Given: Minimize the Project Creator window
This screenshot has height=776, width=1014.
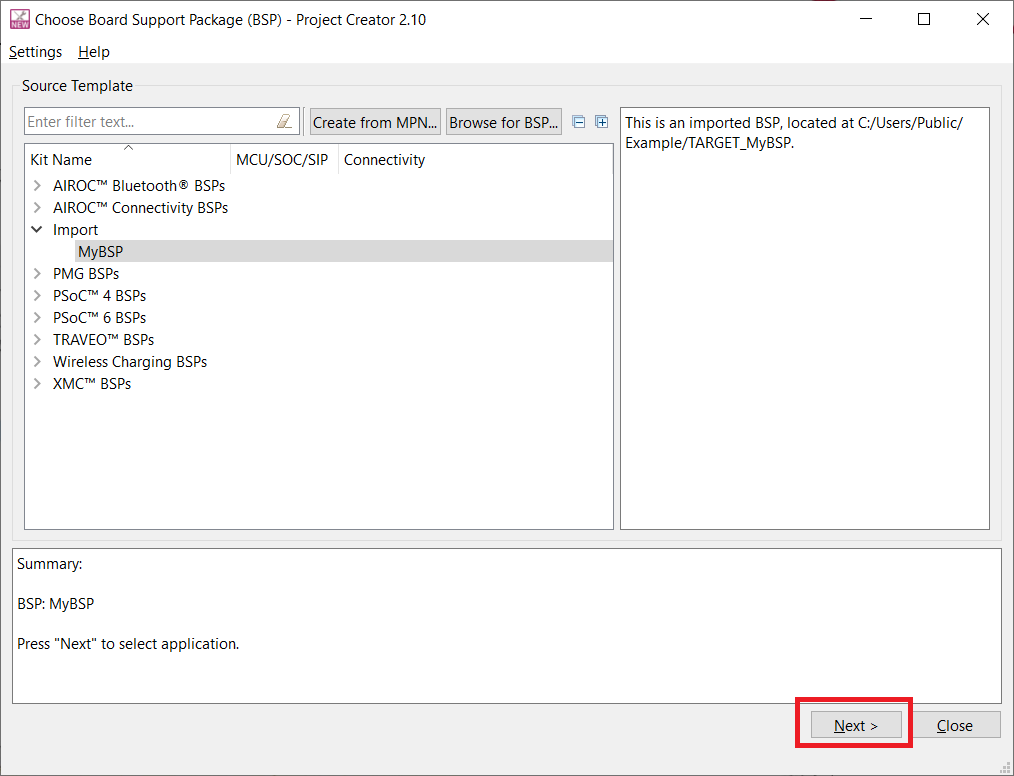Looking at the screenshot, I should 866,19.
